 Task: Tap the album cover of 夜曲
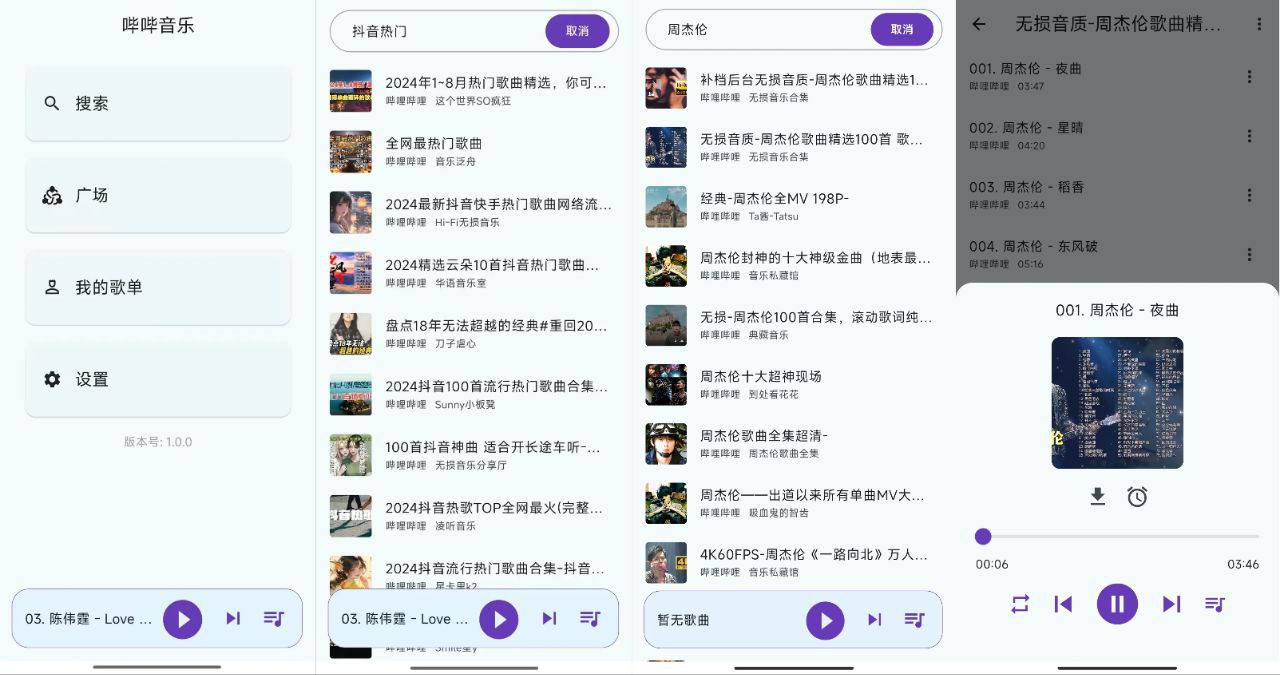(x=1117, y=403)
